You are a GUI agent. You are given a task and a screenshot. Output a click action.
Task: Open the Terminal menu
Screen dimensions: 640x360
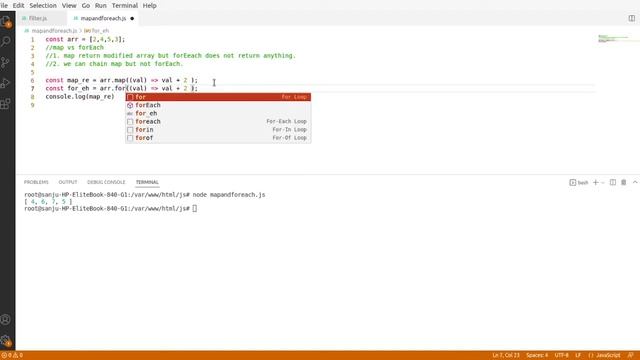point(124,5)
